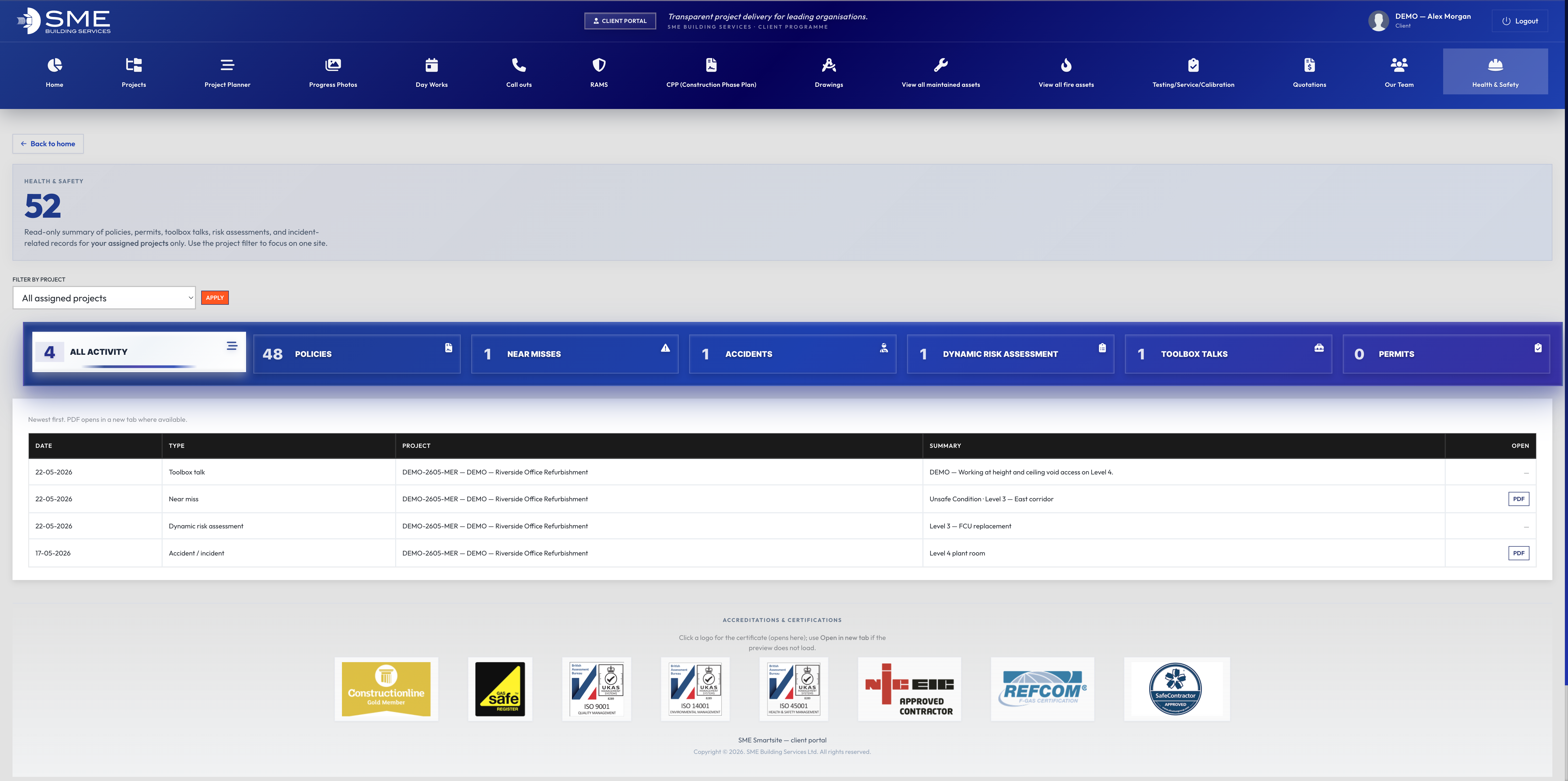Switch to the Permits tab

(1446, 354)
